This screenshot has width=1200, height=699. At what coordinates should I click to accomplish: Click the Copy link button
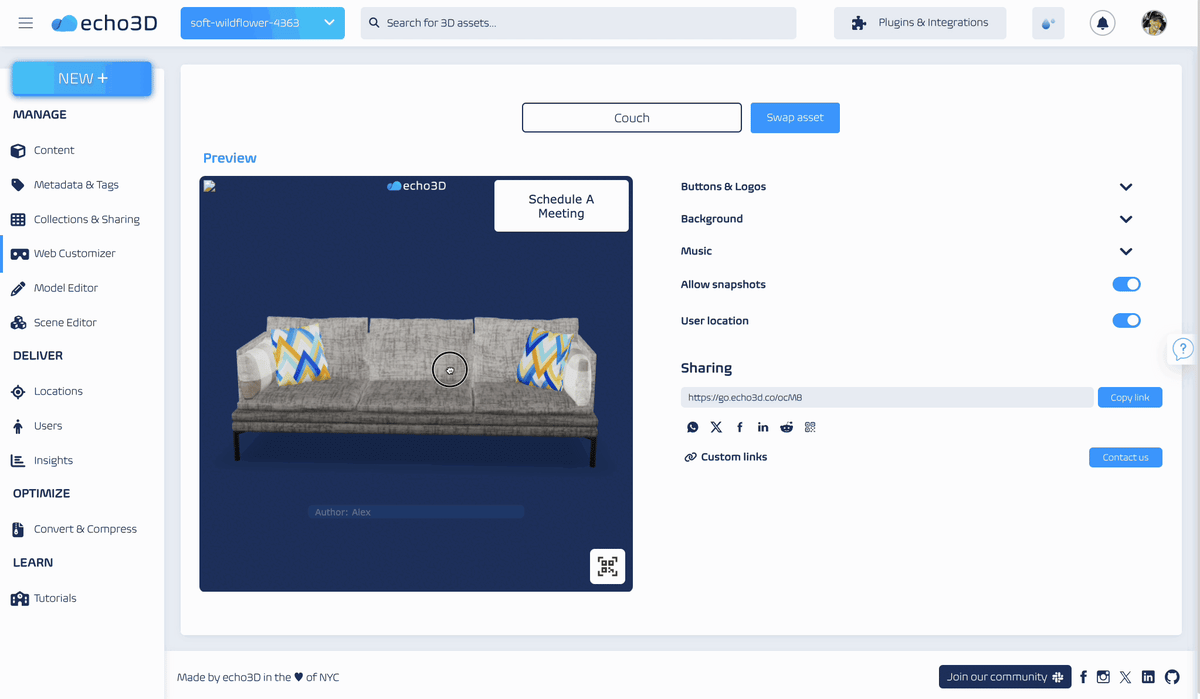tap(1129, 397)
